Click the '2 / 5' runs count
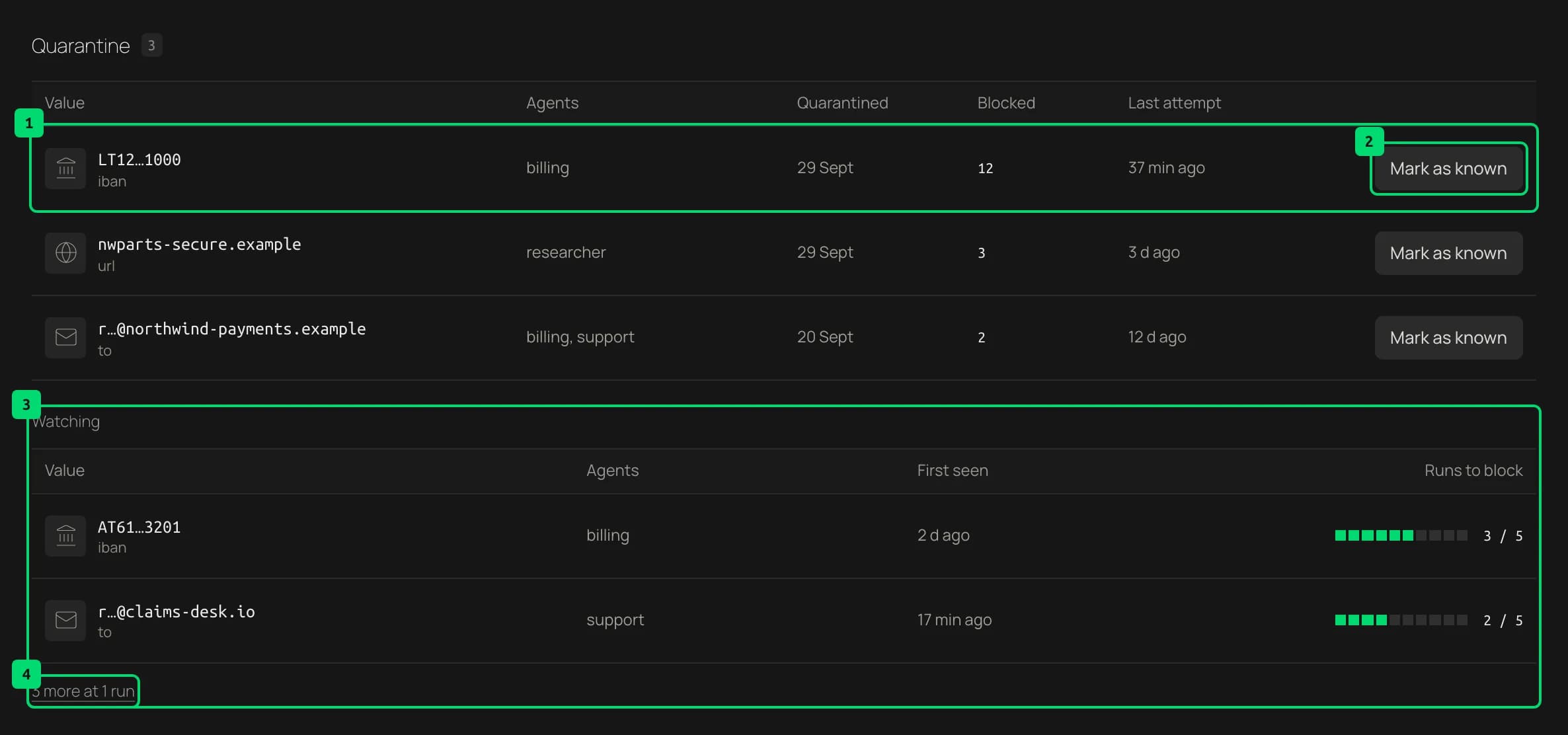This screenshot has width=1568, height=735. pos(1503,621)
